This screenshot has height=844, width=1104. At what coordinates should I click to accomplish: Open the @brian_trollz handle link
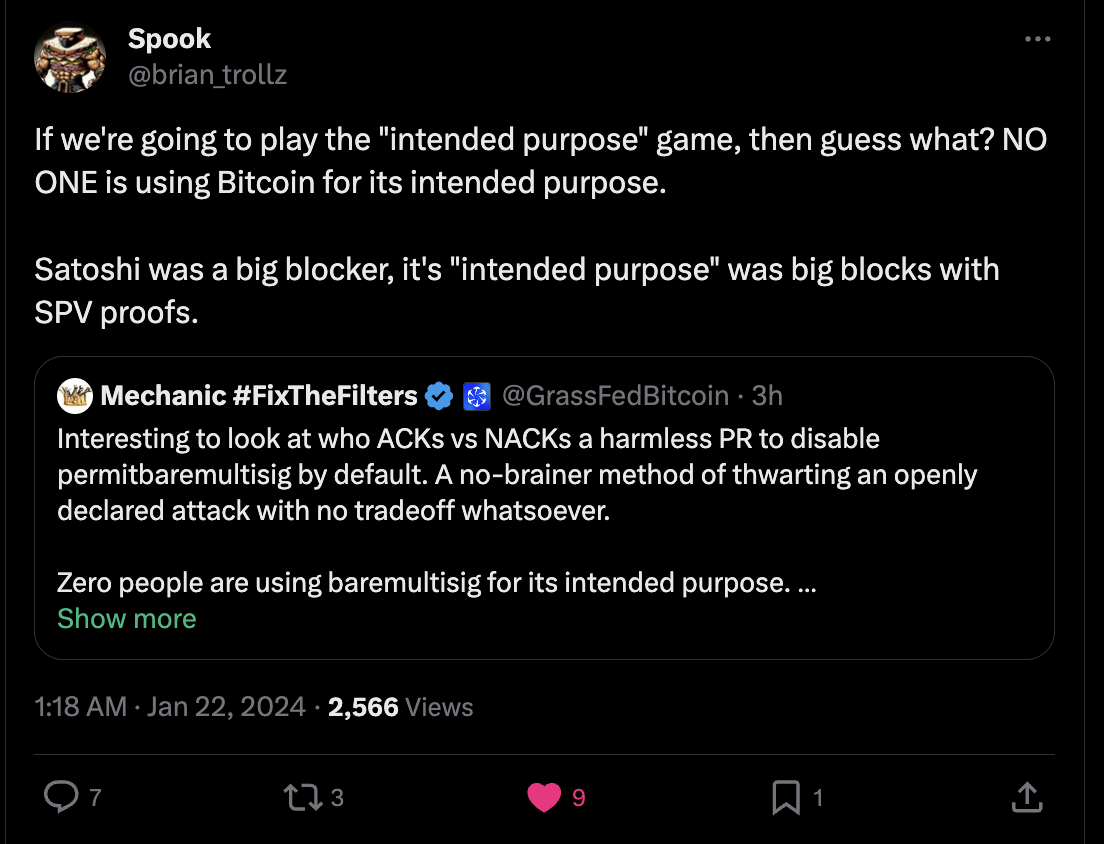coord(207,74)
